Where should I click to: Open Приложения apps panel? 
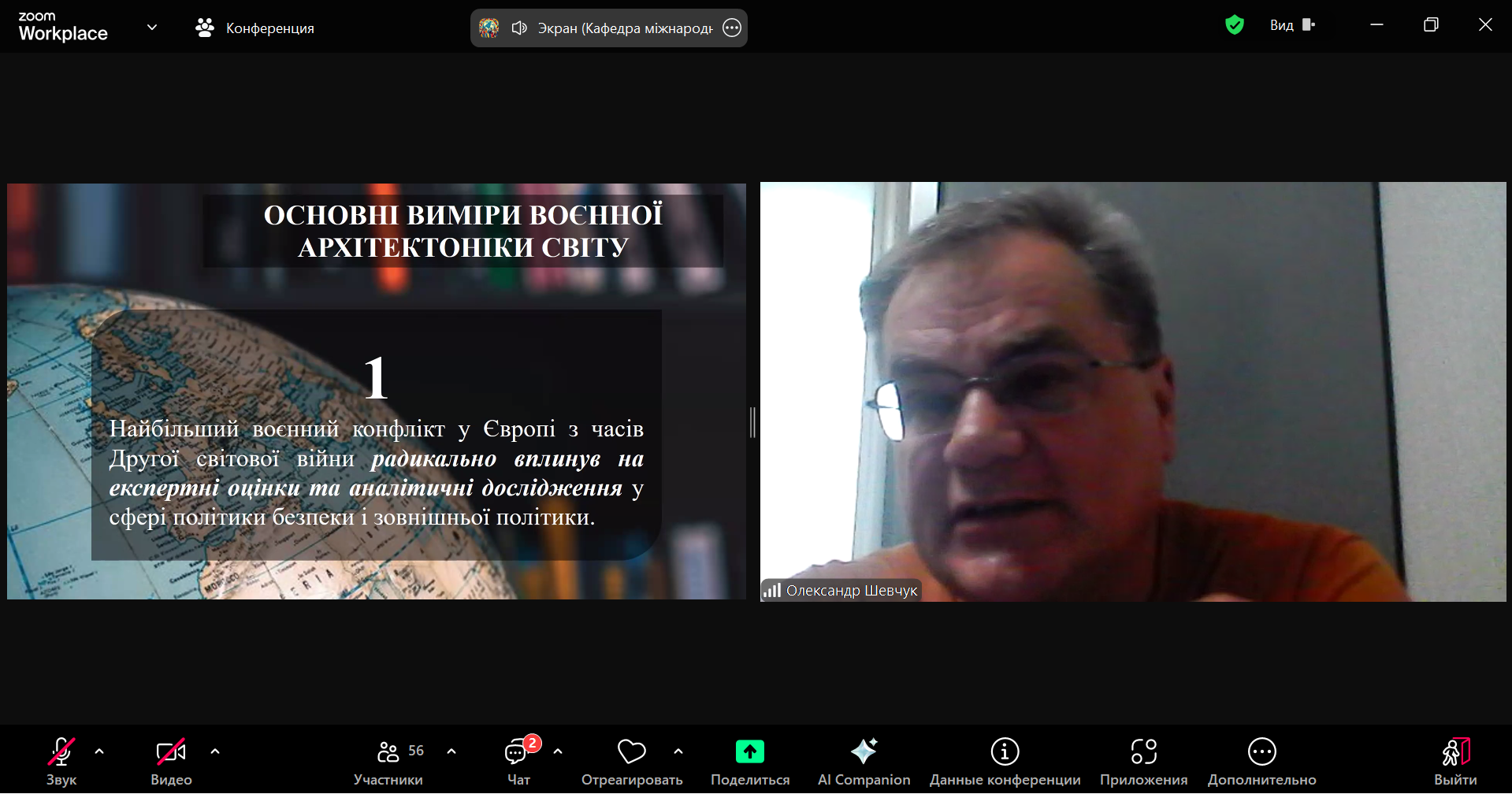(1143, 760)
